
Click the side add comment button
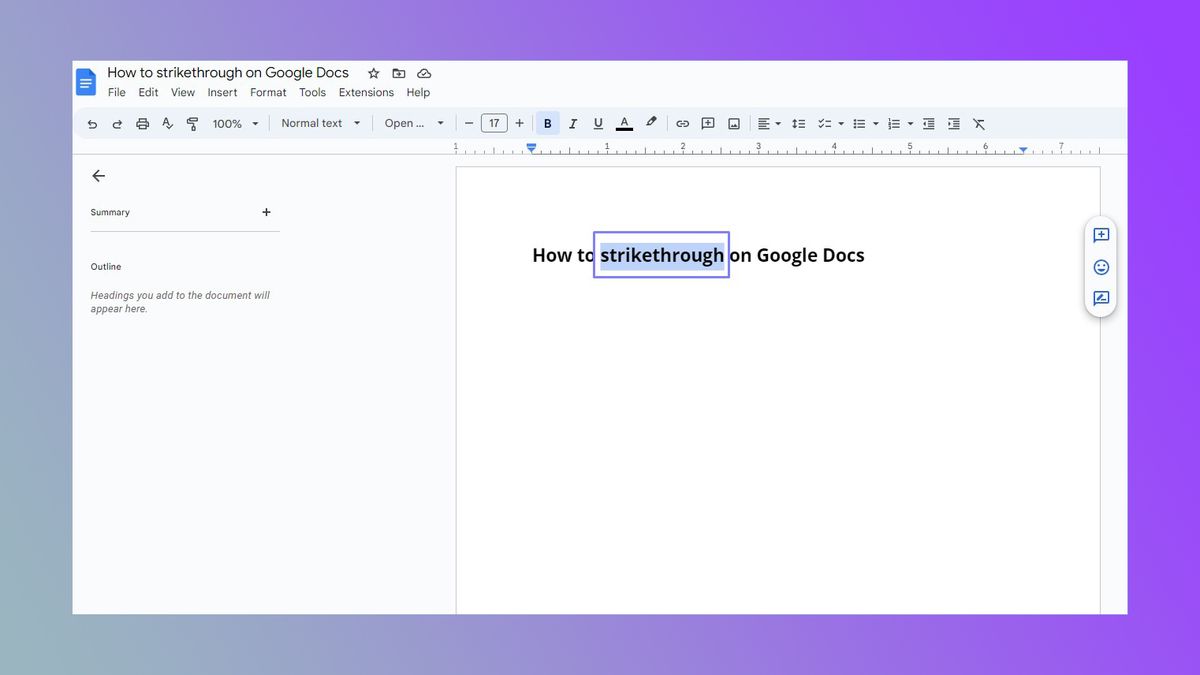pos(1101,236)
